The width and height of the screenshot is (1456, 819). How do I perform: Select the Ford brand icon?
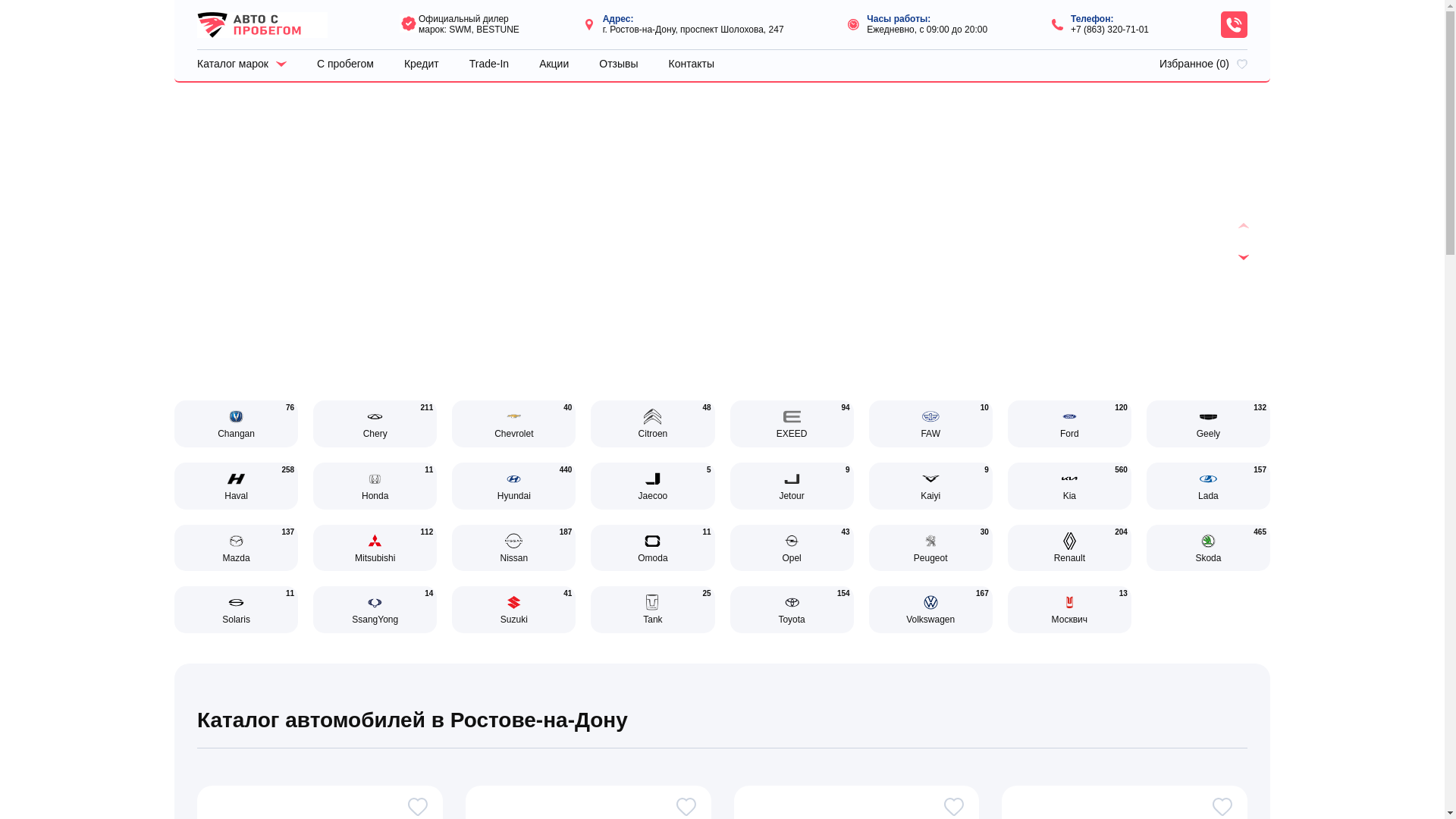point(1069,416)
